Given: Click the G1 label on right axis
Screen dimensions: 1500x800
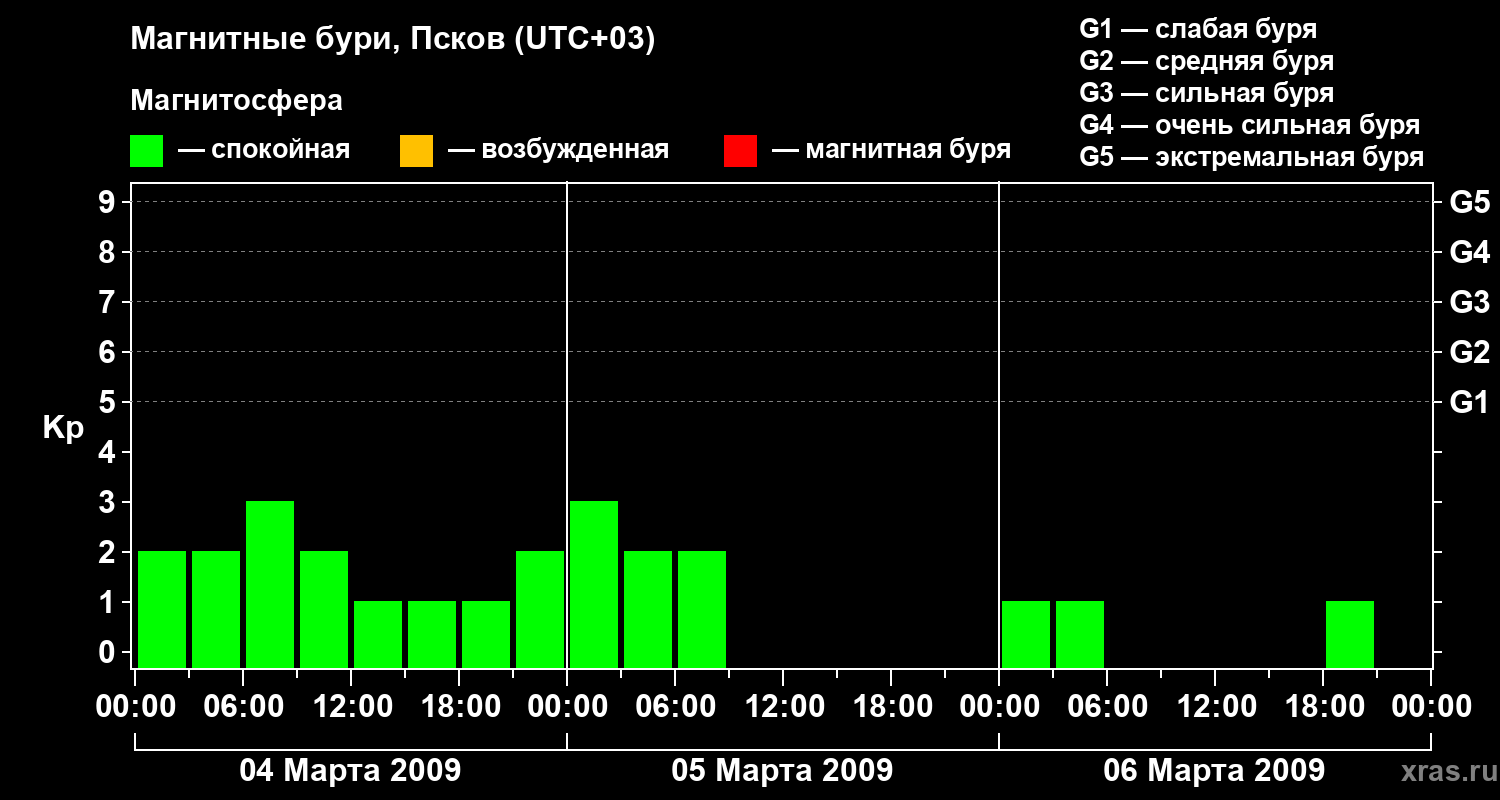Looking at the screenshot, I should pos(1469,403).
